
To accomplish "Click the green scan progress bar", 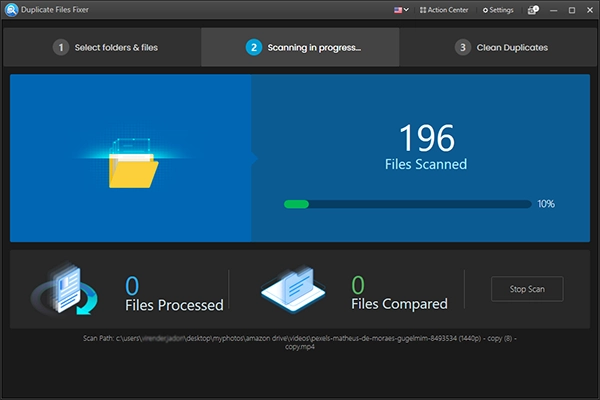I will (x=408, y=204).
